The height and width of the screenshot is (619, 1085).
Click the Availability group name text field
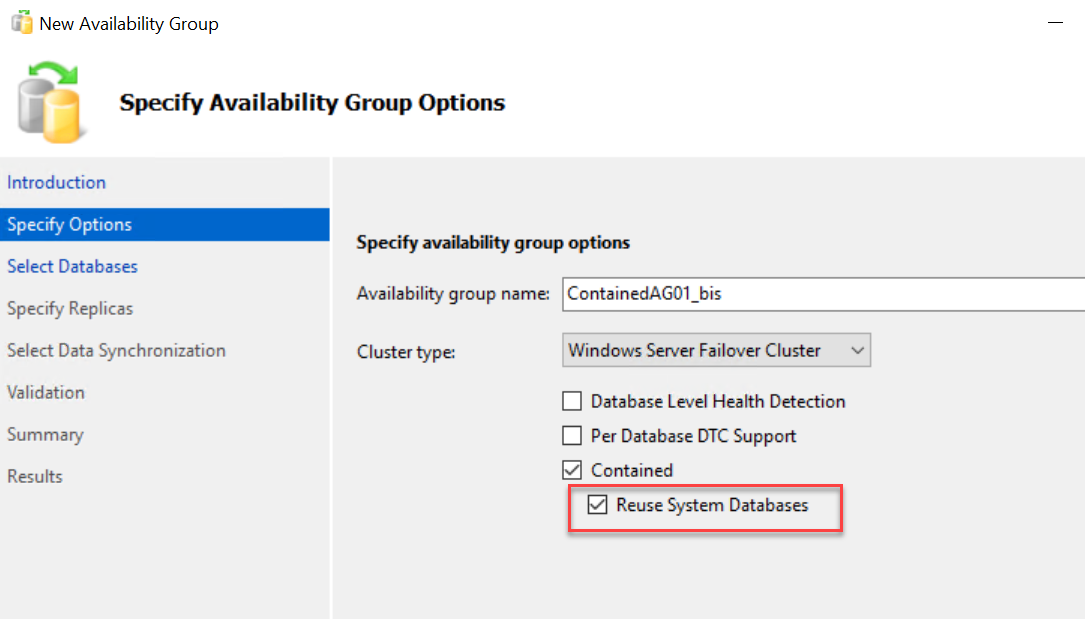point(820,294)
